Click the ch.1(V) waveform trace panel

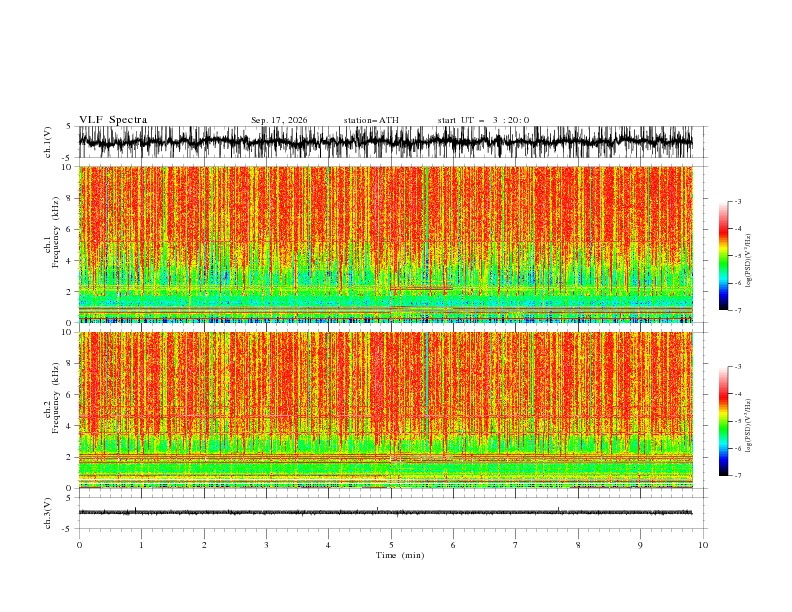tap(386, 142)
